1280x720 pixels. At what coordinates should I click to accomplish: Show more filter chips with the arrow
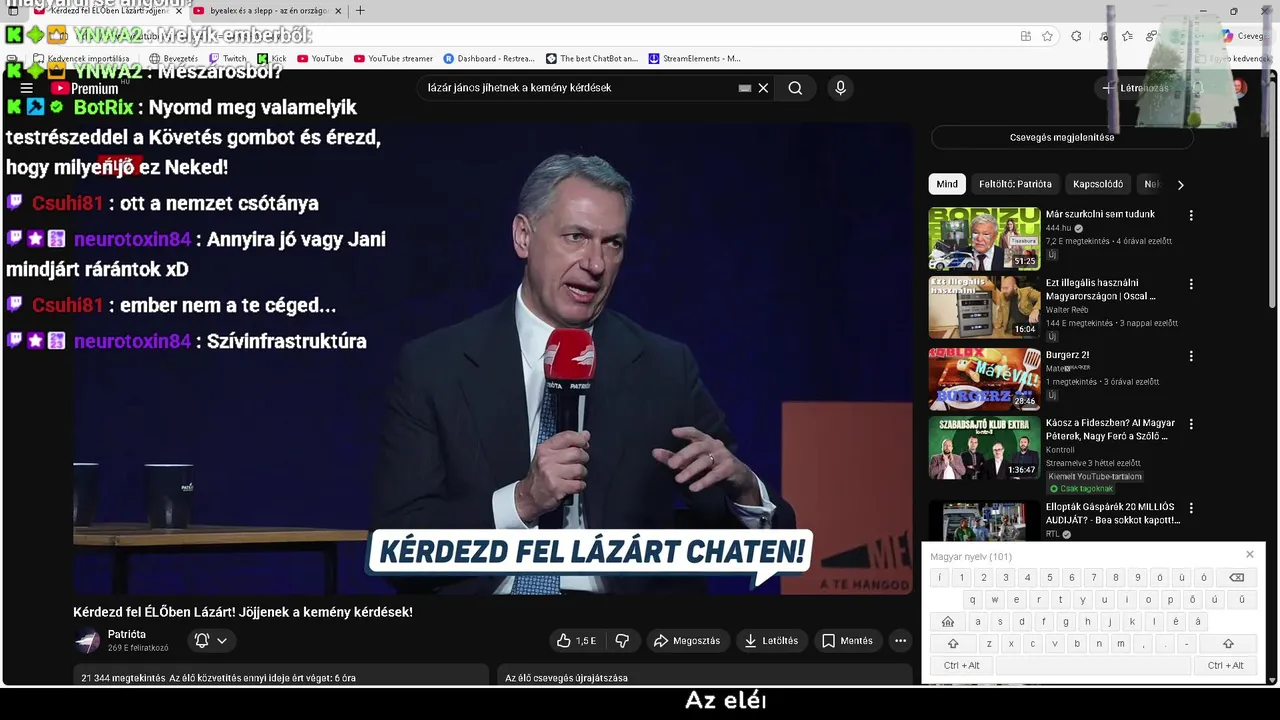(1180, 185)
